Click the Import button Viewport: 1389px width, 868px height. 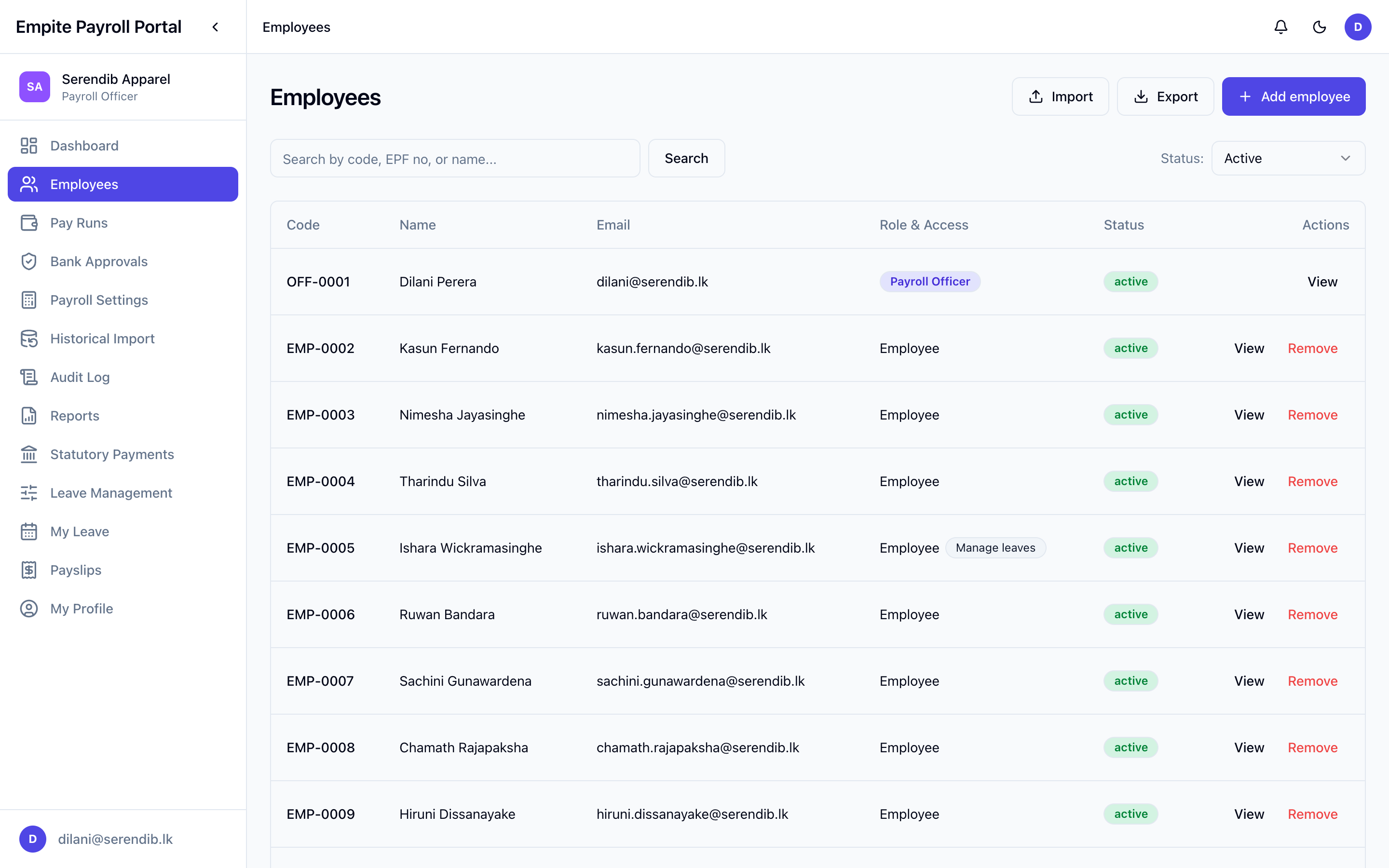[x=1060, y=96]
